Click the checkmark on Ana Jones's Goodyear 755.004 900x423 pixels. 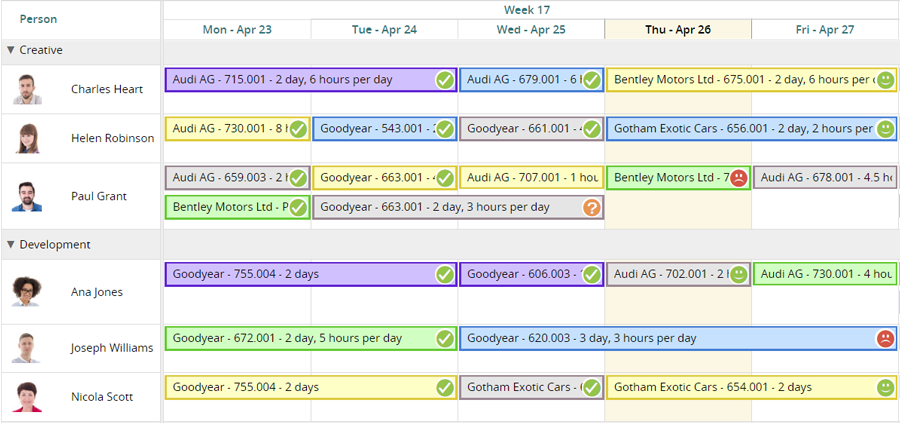[x=445, y=274]
